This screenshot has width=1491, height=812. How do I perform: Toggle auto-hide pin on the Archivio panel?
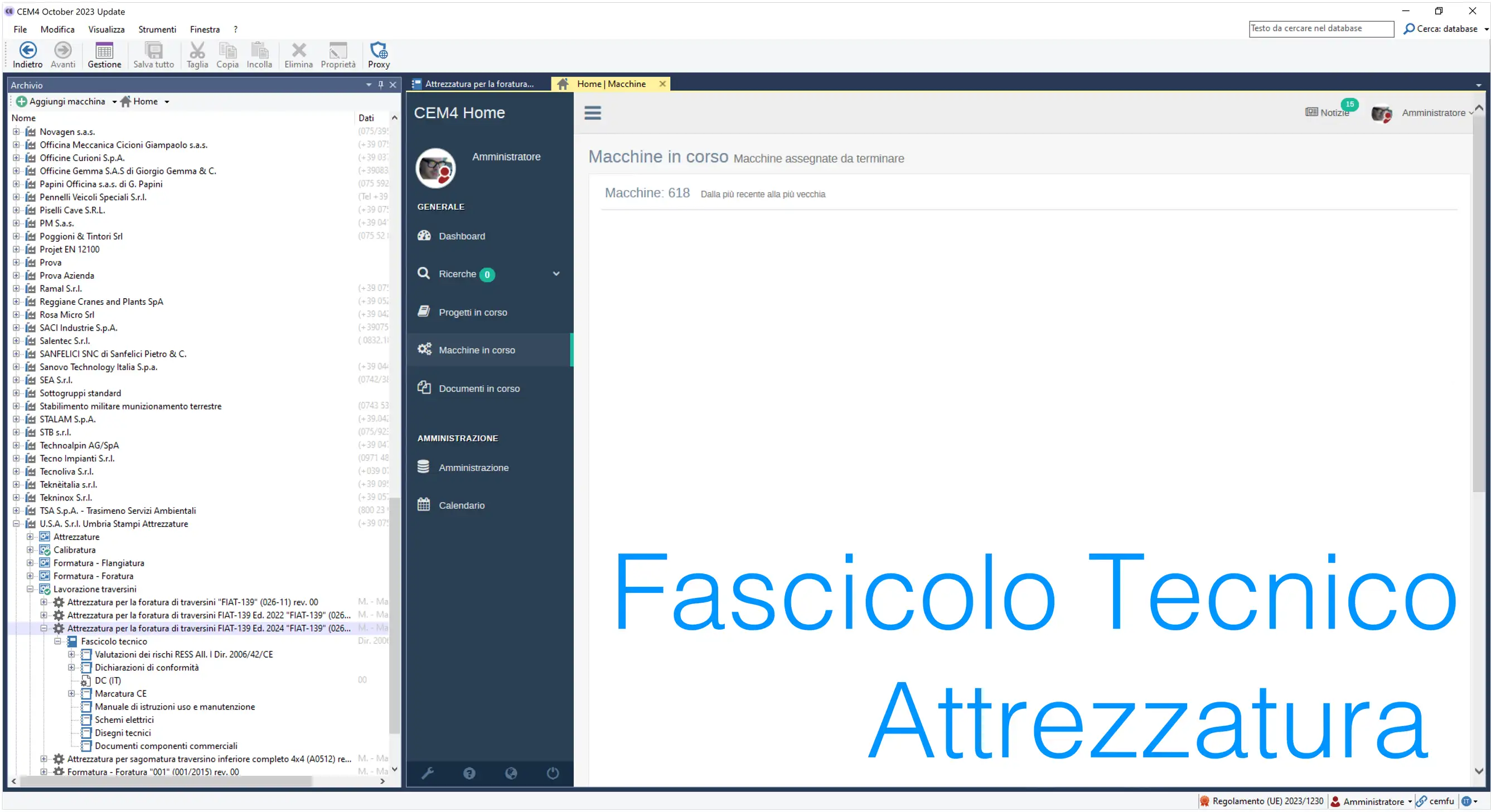tap(380, 85)
